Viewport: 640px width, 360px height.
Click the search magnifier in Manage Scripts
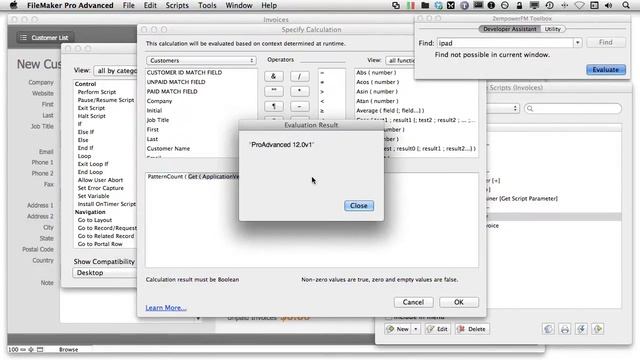[530, 109]
